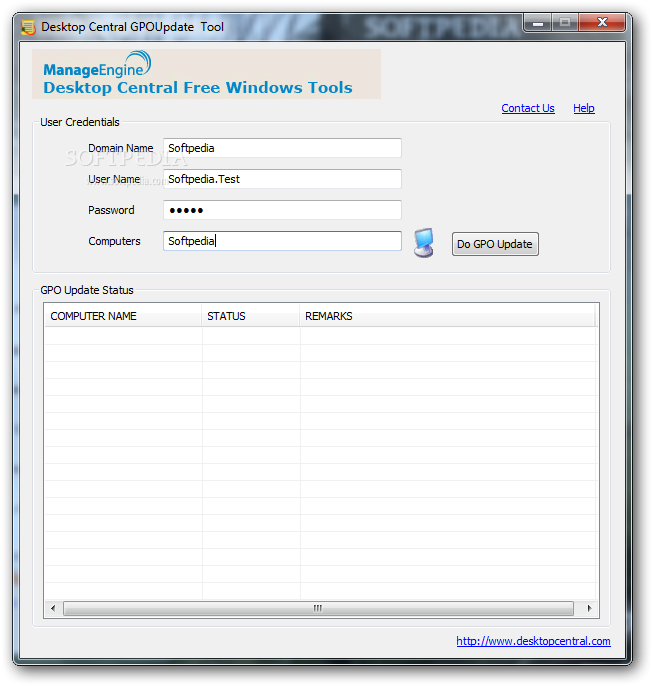Focus the Domain Name input field
The height and width of the screenshot is (686, 653).
click(x=283, y=148)
